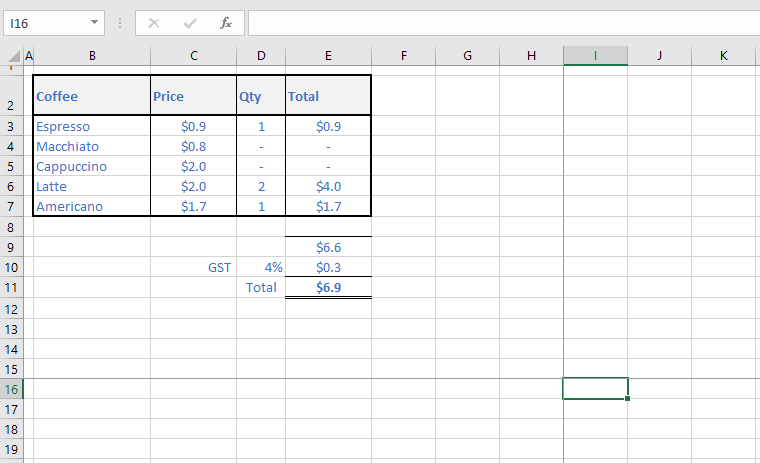Click Espresso quantity cell '1'
Image resolution: width=760 pixels, height=463 pixels.
point(261,126)
